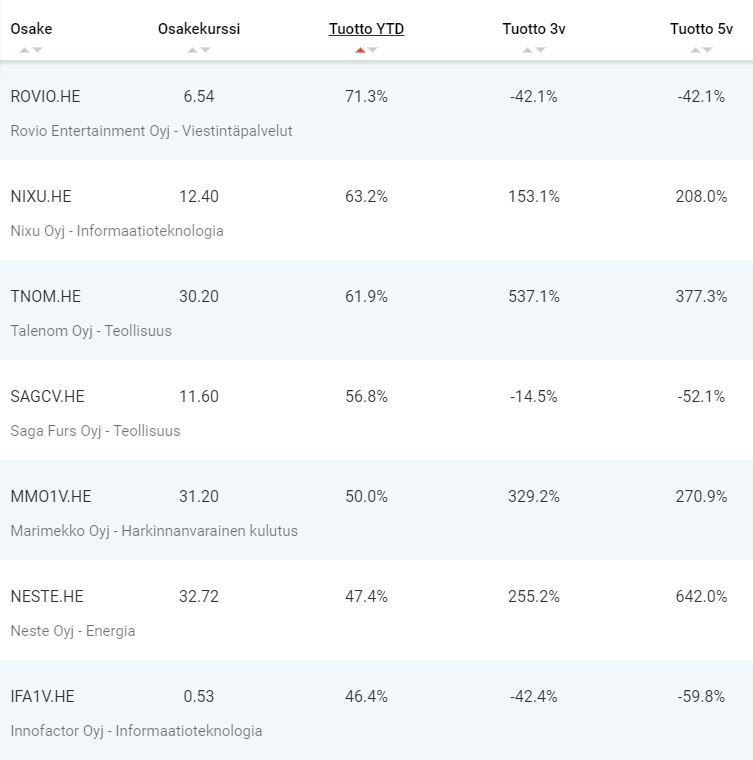The height and width of the screenshot is (760, 753).
Task: Click red Tuotto YTD ascending arrow
Action: pos(360,49)
